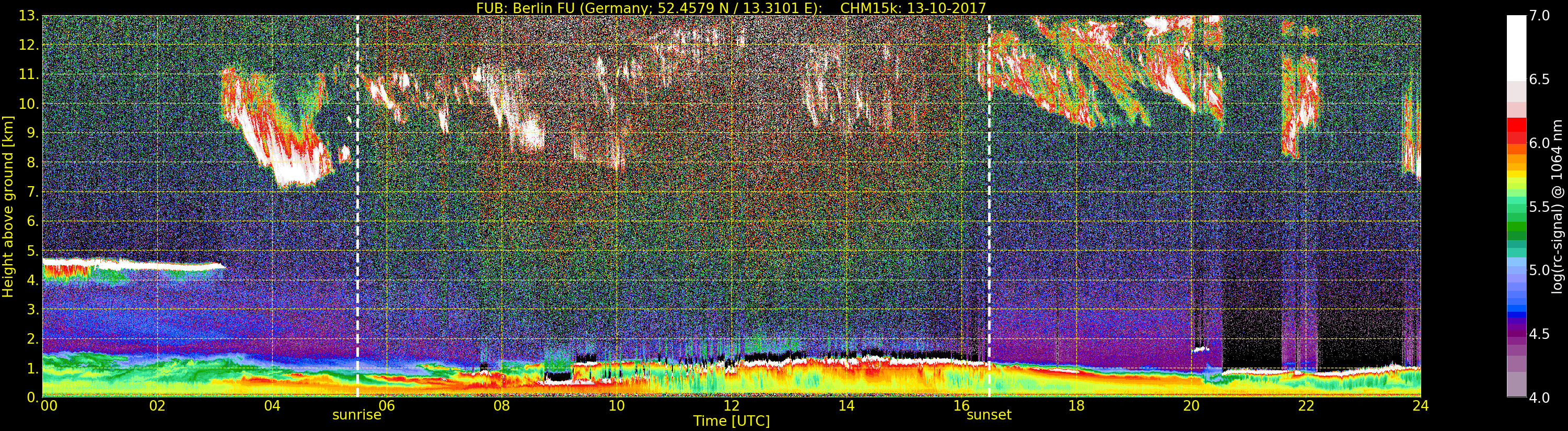Viewport: 1568px width, 431px height.
Task: Click the white top section of the colorbar
Action: click(x=1516, y=43)
